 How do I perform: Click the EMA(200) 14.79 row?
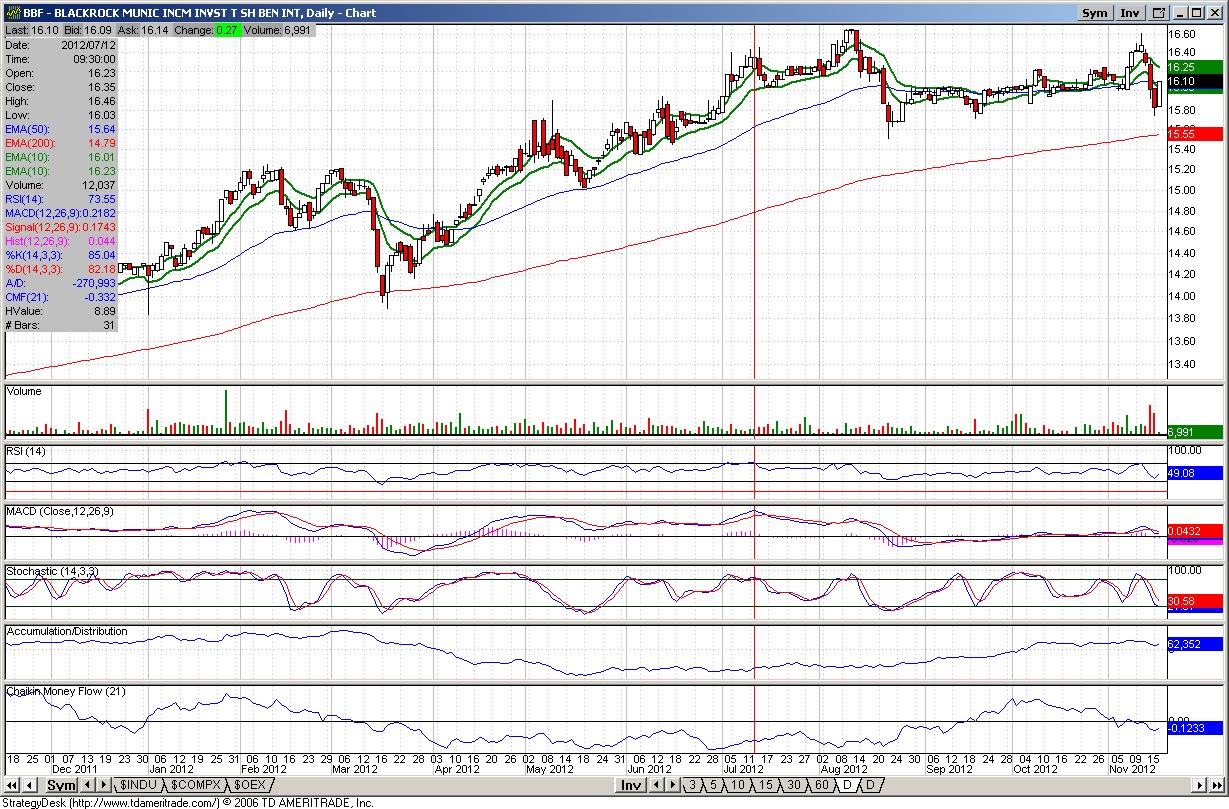[61, 144]
